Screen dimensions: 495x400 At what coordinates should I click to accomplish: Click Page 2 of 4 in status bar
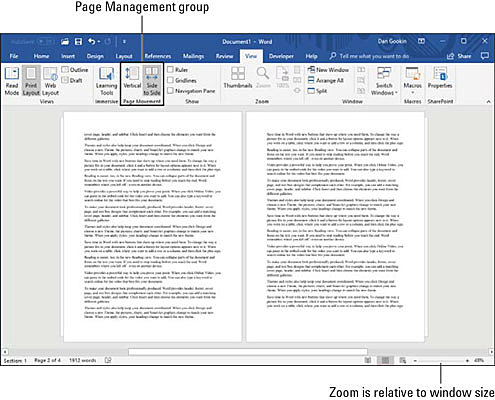[x=47, y=360]
